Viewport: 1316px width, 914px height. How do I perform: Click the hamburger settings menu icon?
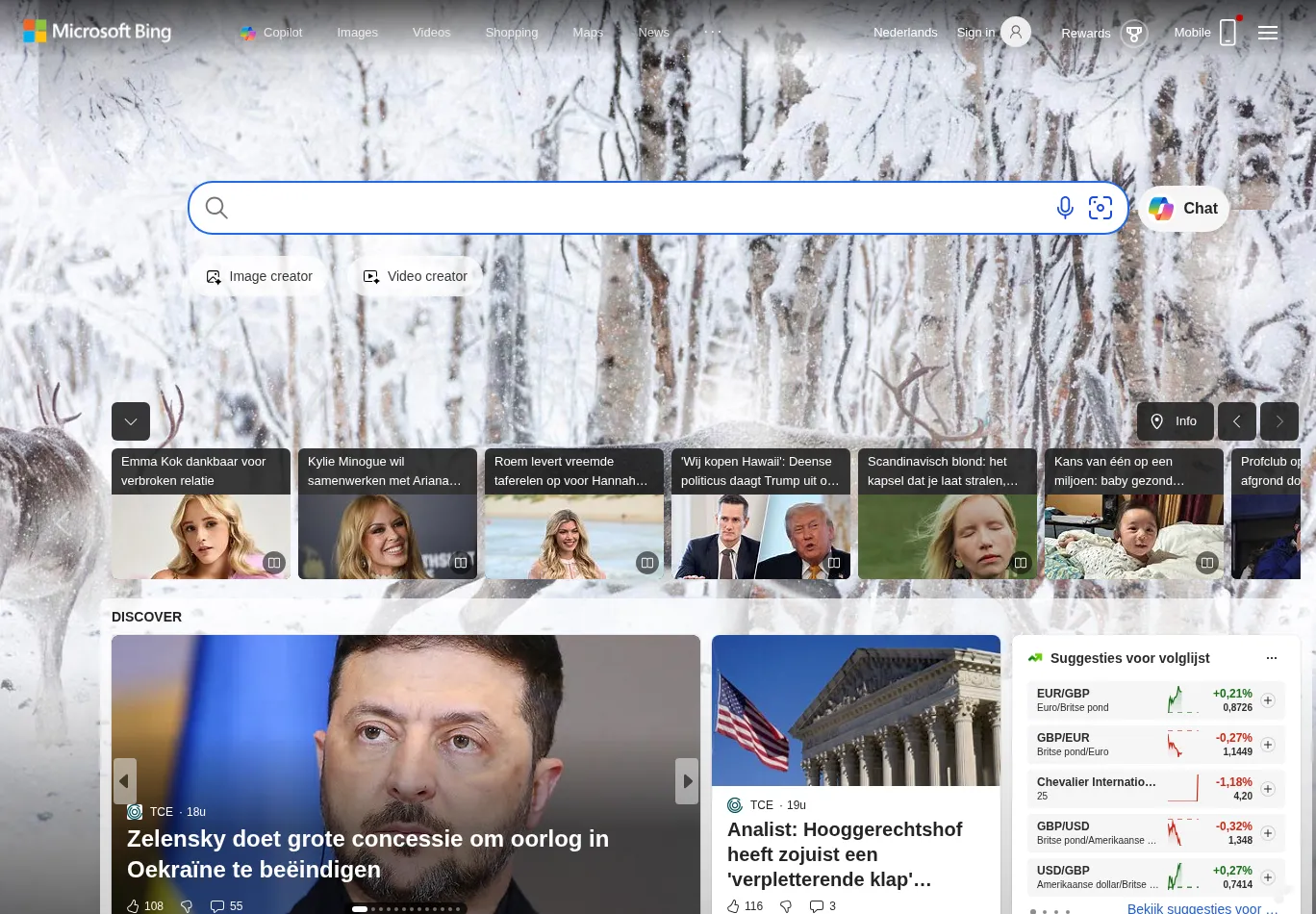1268,33
